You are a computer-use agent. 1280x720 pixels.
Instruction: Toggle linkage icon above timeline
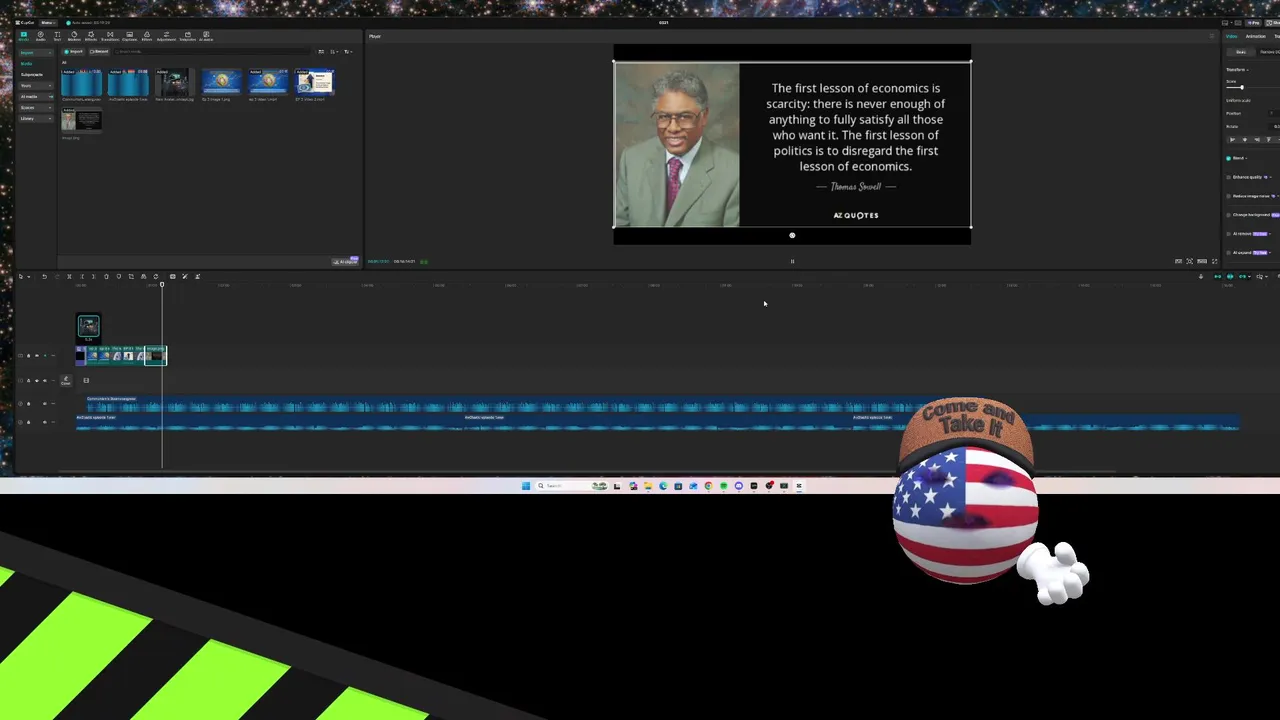click(x=1243, y=276)
